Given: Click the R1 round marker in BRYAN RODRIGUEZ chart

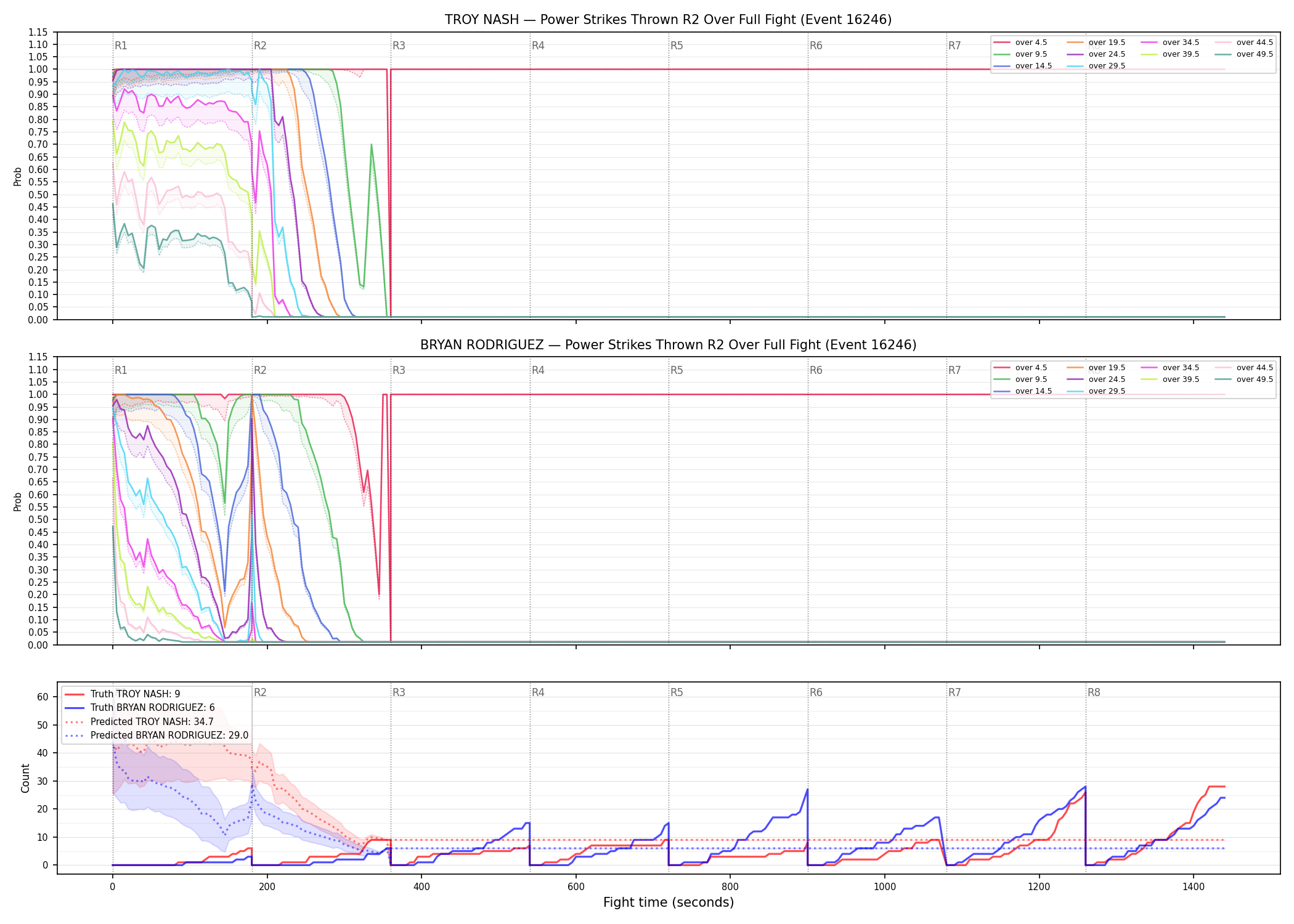Looking at the screenshot, I should (x=121, y=370).
